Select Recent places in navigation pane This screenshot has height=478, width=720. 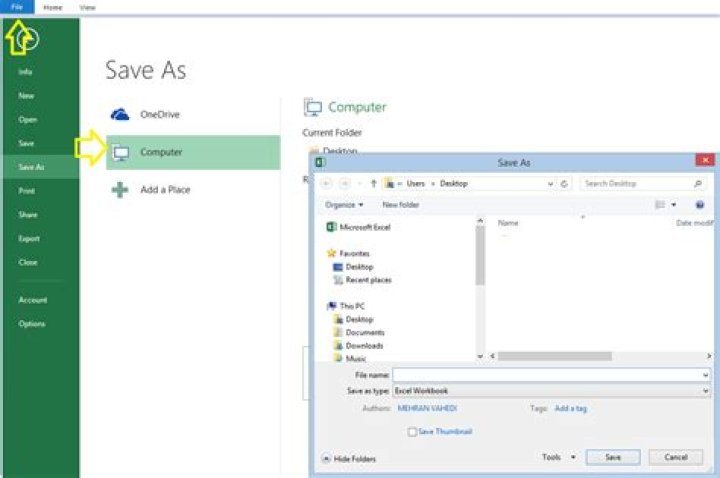pos(363,280)
